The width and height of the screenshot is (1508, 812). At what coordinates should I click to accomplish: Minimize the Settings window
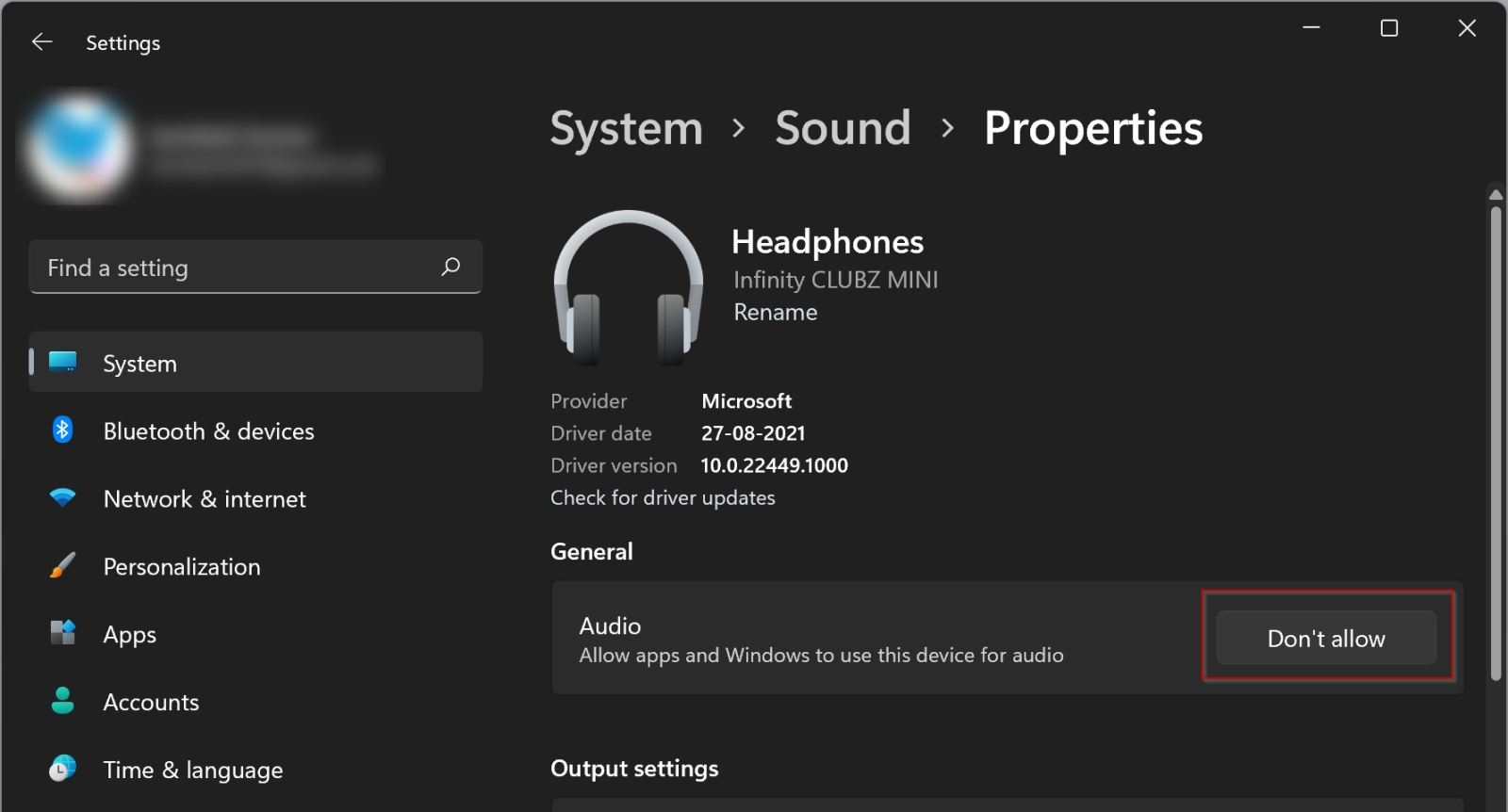[x=1311, y=28]
